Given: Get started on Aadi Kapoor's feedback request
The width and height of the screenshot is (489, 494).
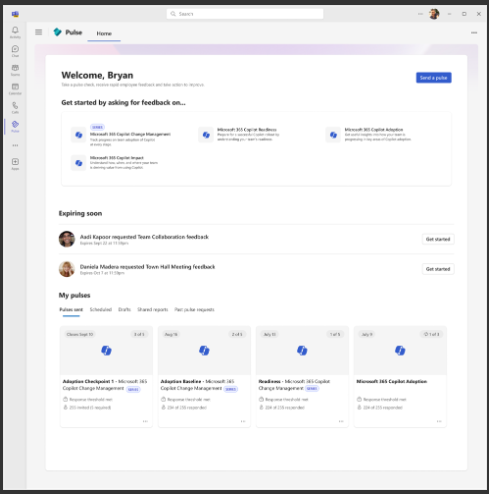Looking at the screenshot, I should pos(438,239).
